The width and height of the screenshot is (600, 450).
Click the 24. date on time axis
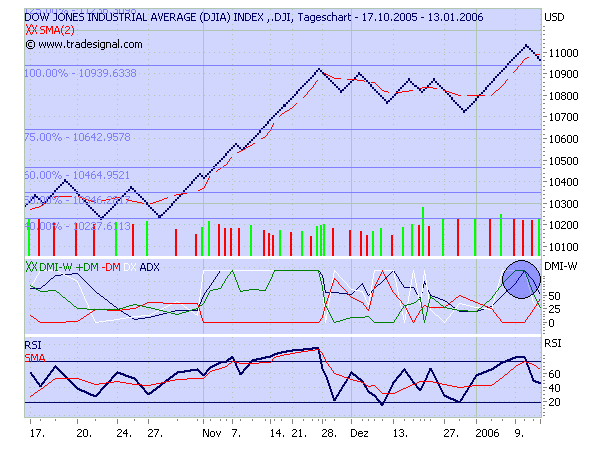[124, 433]
